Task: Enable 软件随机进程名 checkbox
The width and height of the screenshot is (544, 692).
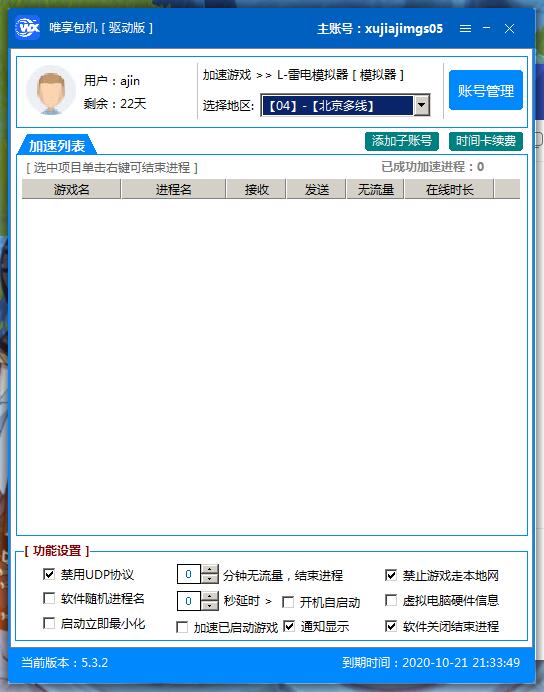Action: click(x=49, y=598)
